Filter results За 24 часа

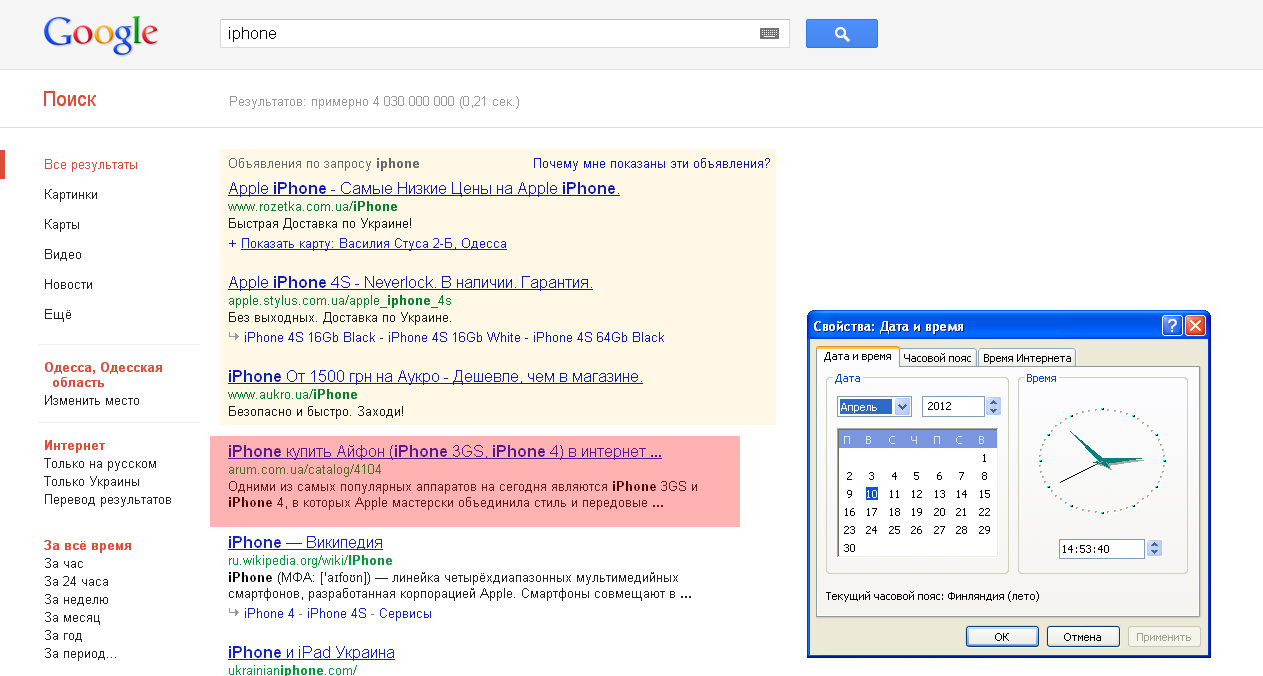tap(76, 582)
